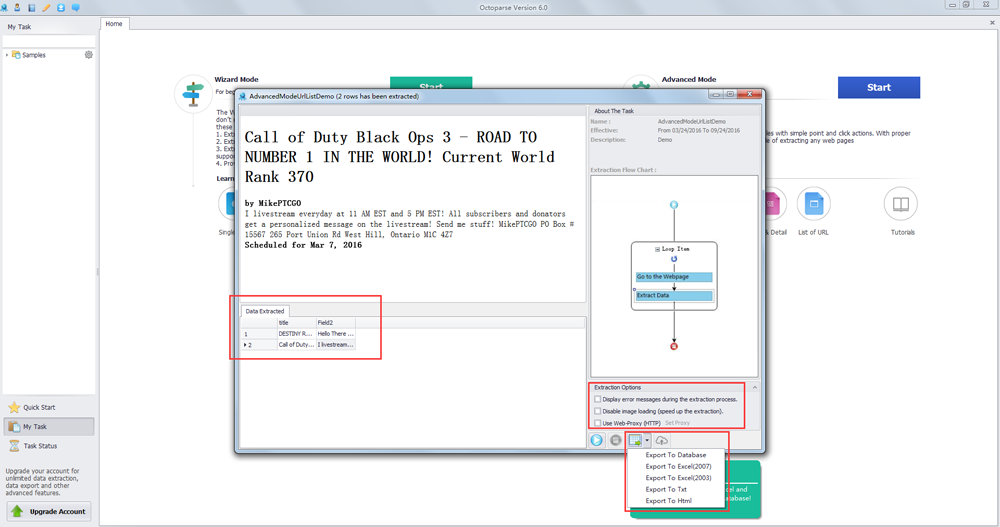
Task: Expand the Samples folder tree
Action: [7, 55]
